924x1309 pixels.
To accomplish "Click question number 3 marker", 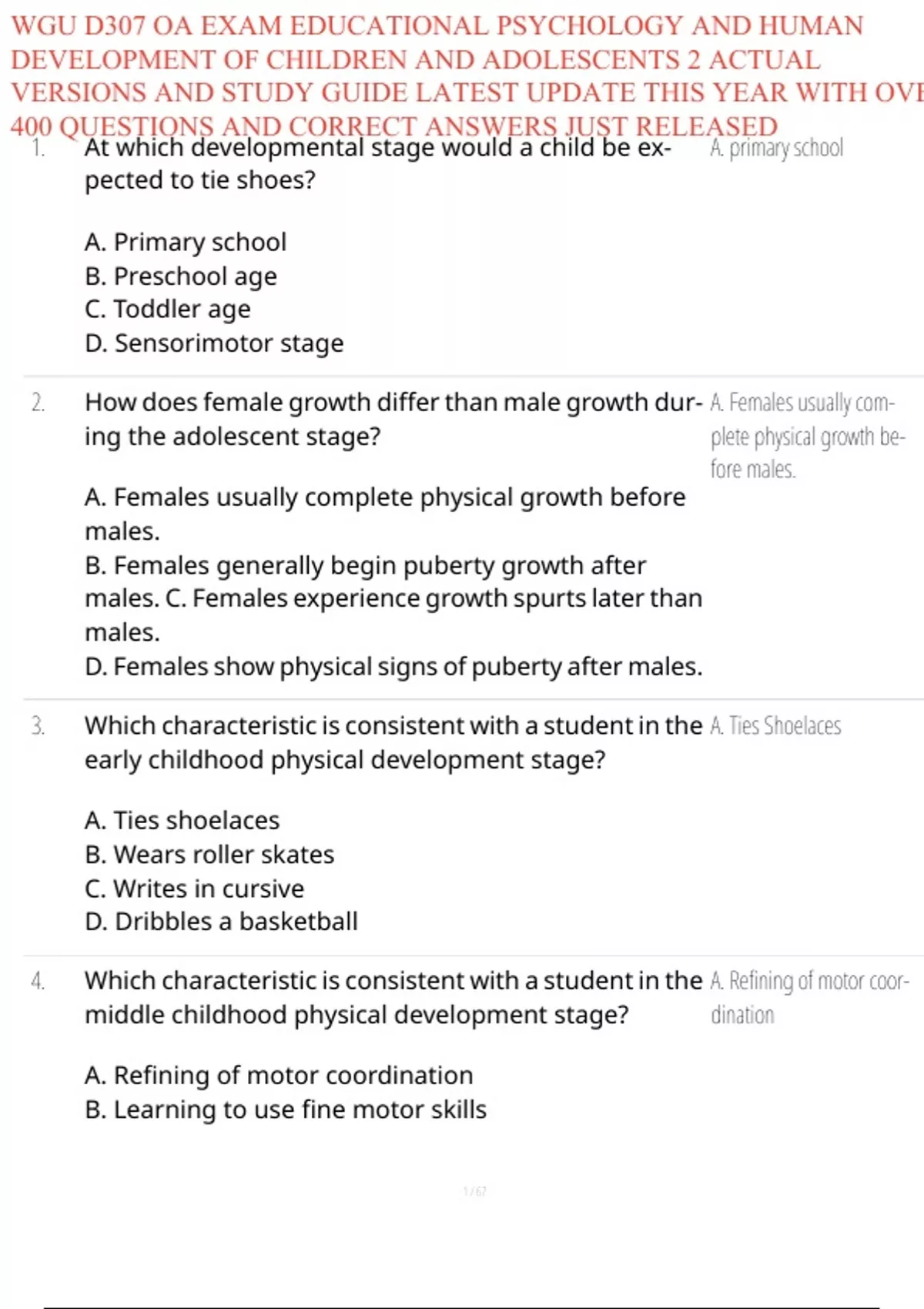I will [38, 726].
